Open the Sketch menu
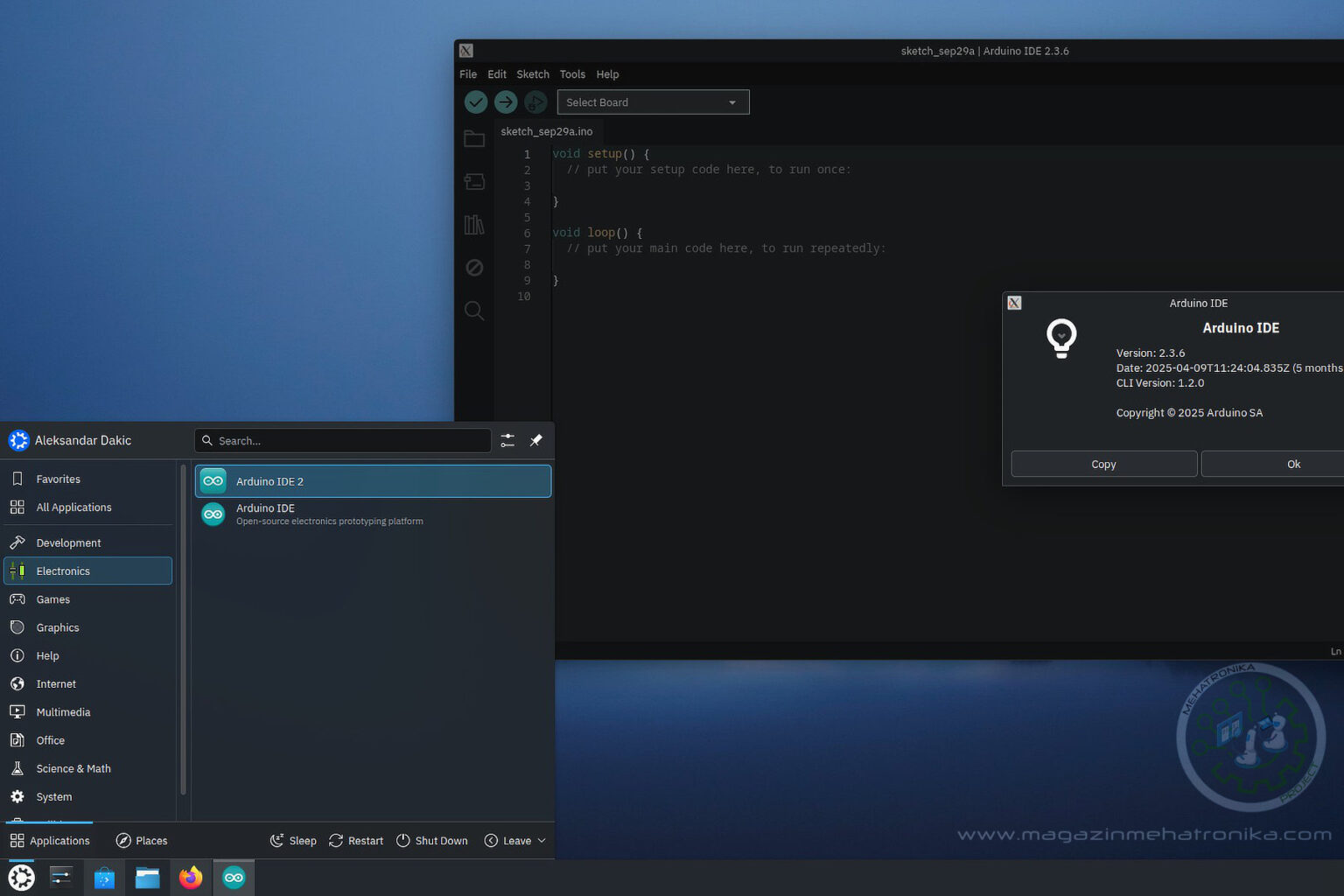1344x896 pixels. (x=533, y=74)
